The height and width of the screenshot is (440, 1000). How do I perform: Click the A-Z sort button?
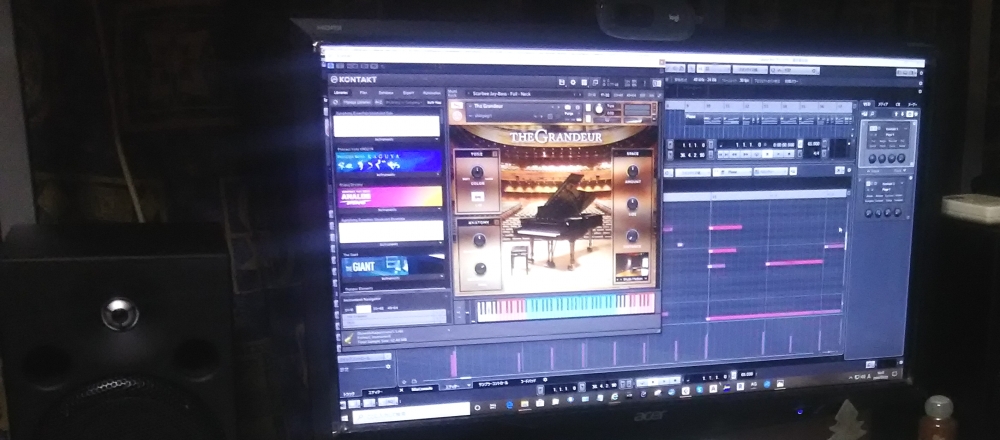coord(378,103)
